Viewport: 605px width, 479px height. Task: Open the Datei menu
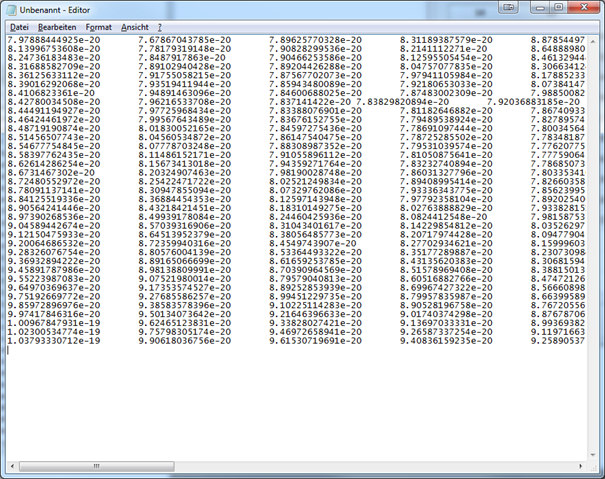(19, 26)
